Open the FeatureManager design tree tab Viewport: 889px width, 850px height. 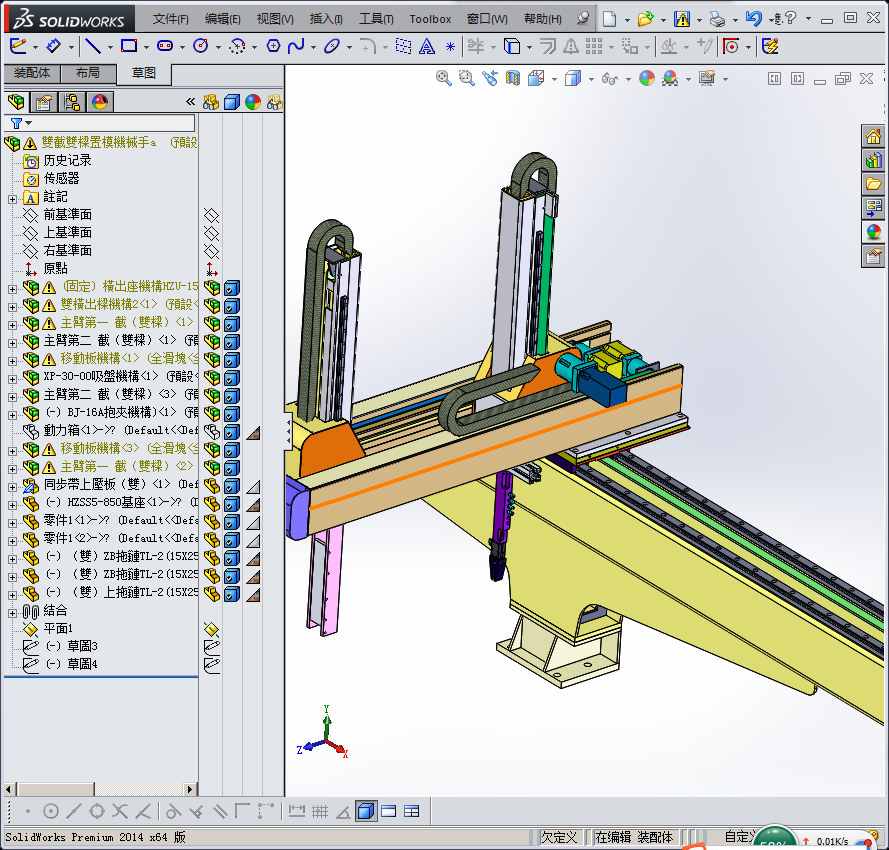tap(16, 102)
